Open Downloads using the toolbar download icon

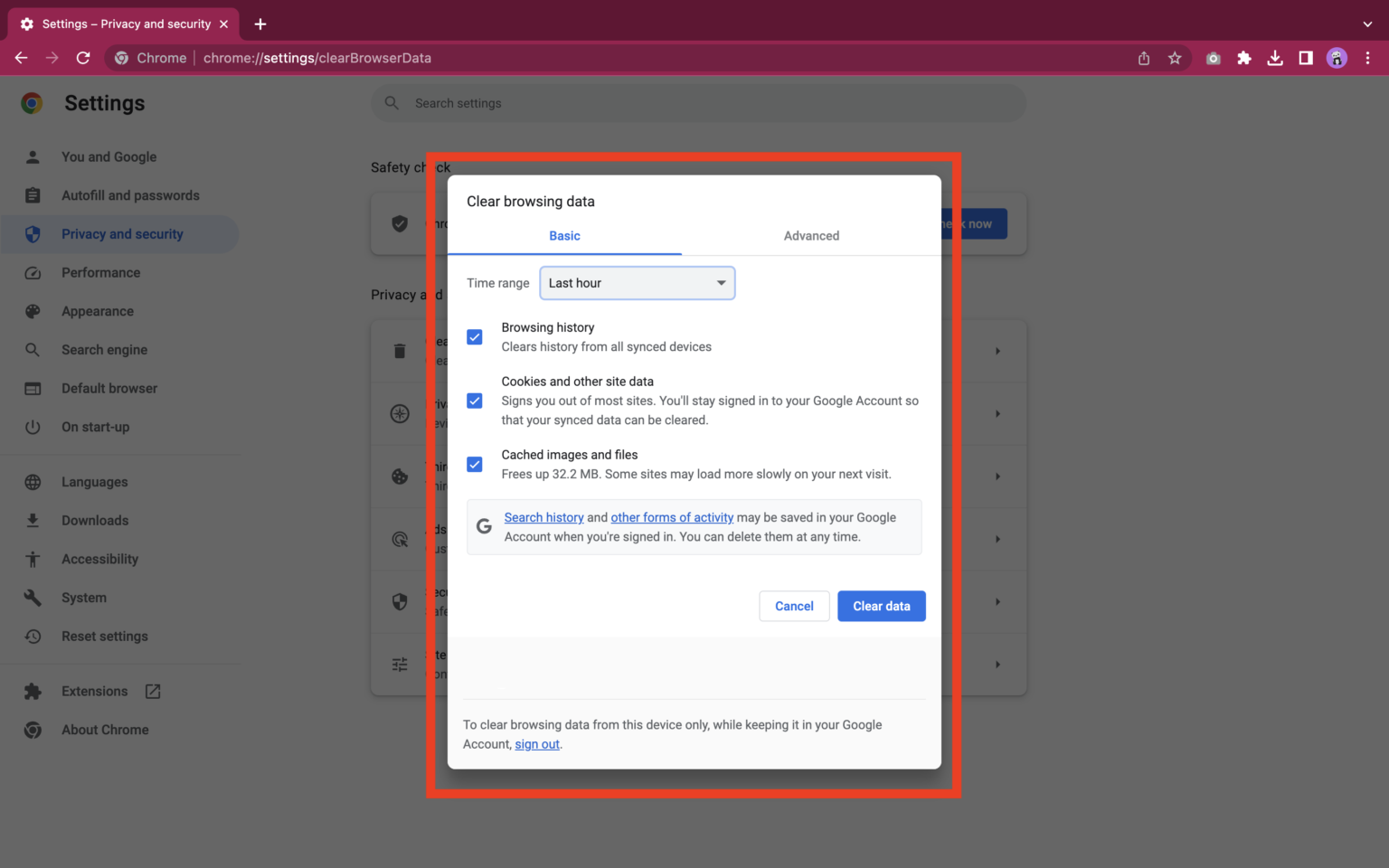pos(1275,57)
